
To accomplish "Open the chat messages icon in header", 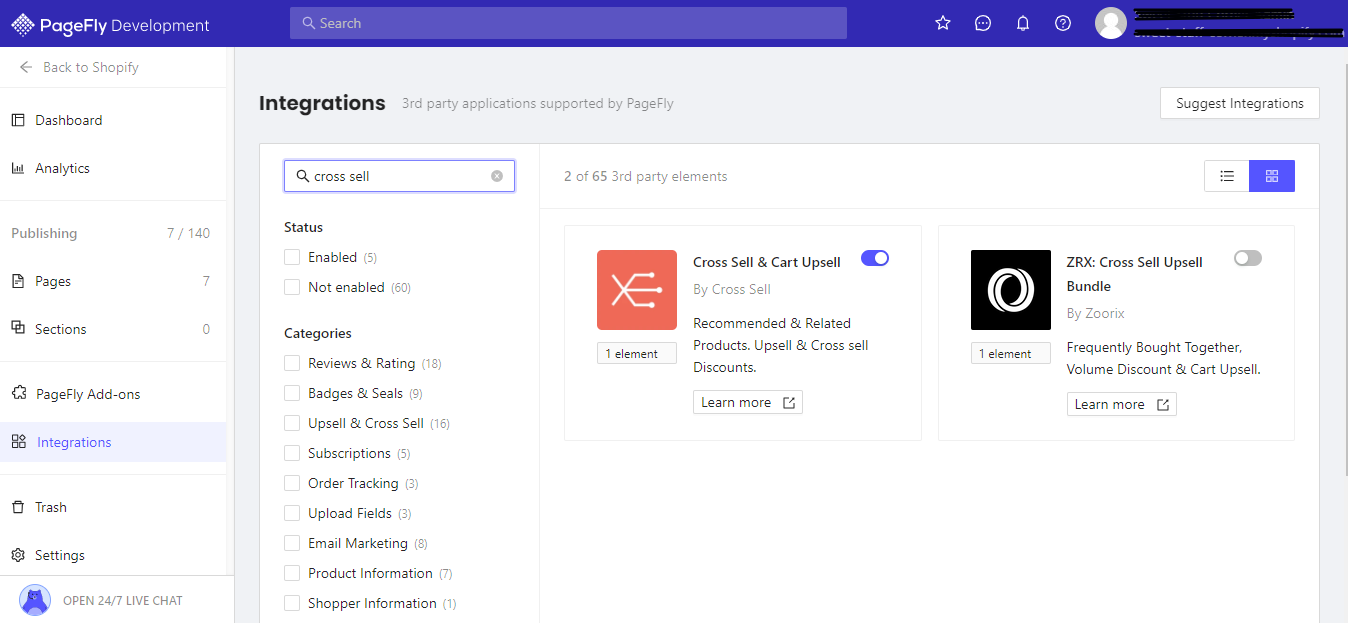I will point(983,23).
